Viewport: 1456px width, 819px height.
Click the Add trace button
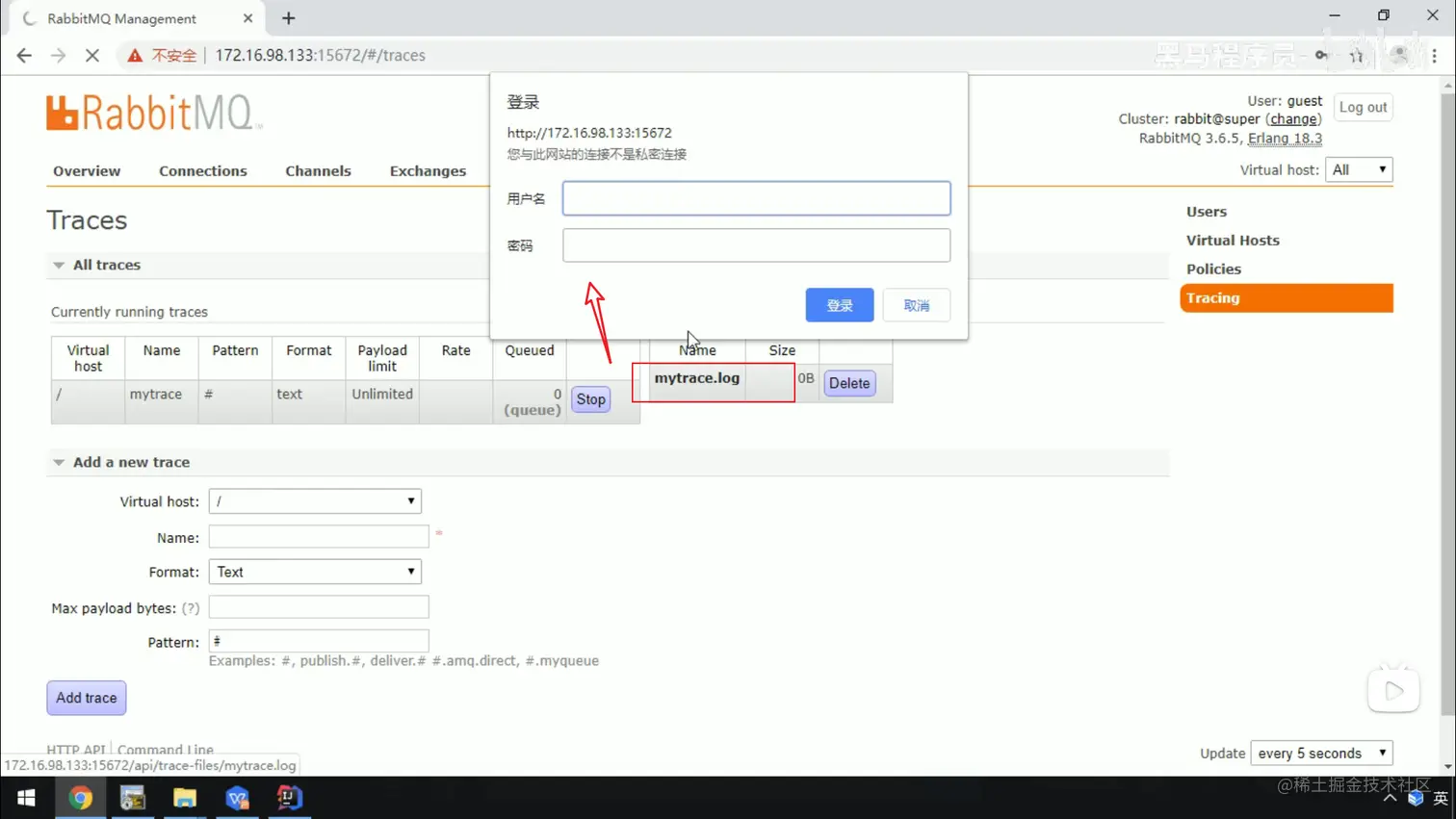click(x=86, y=698)
